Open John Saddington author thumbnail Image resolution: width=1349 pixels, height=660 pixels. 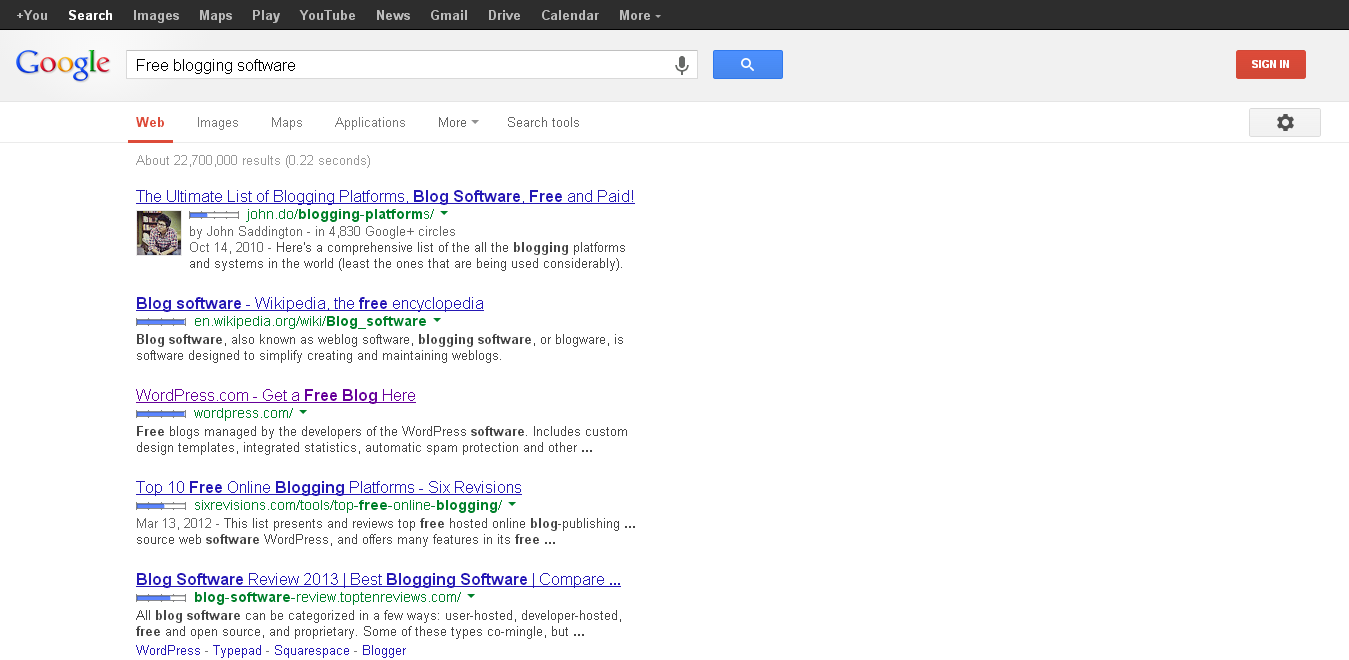click(x=159, y=233)
